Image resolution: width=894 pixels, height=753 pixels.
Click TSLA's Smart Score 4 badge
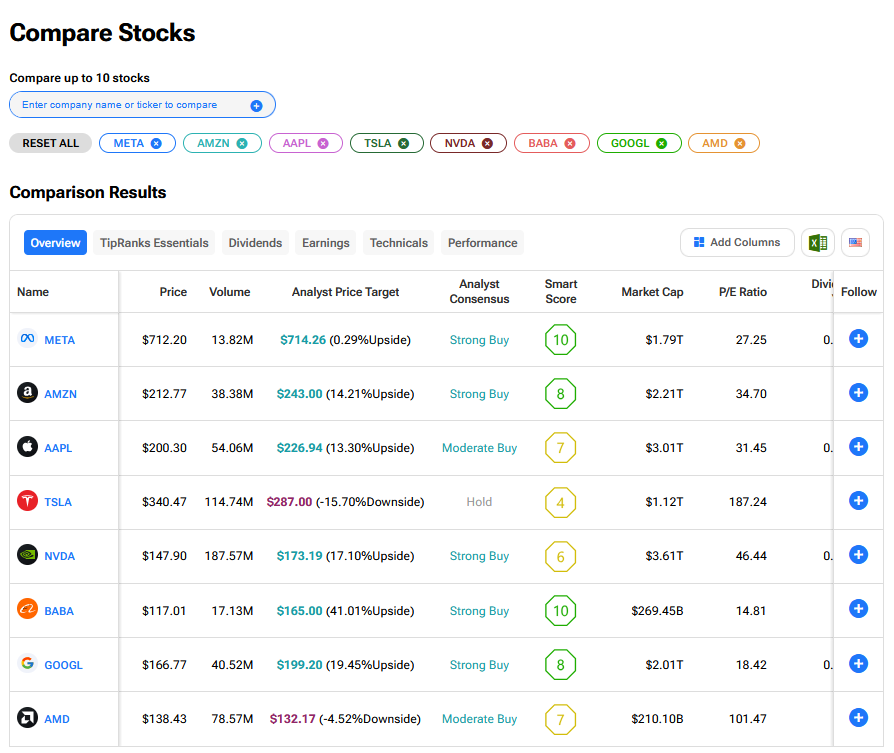pos(560,502)
